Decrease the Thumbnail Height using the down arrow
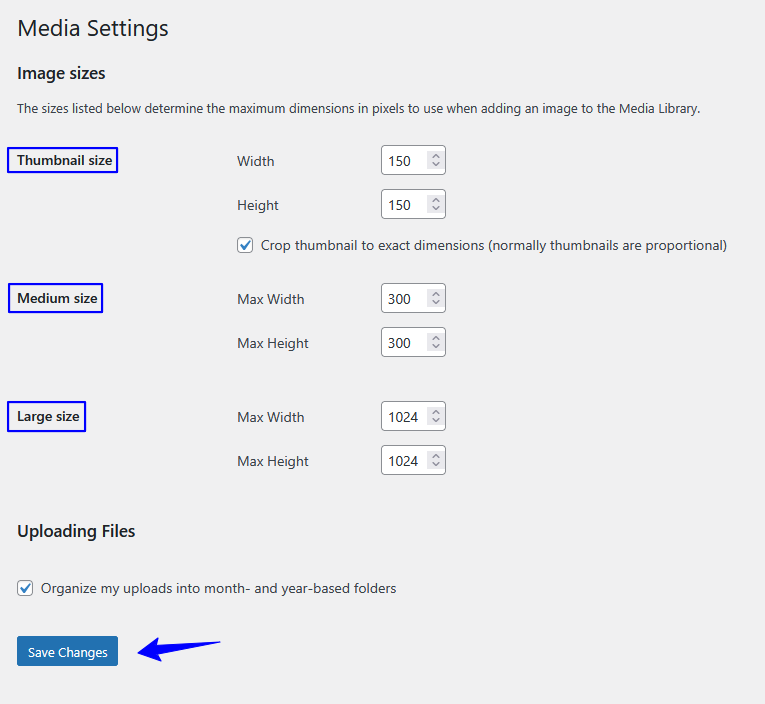This screenshot has width=765, height=704. click(x=436, y=208)
